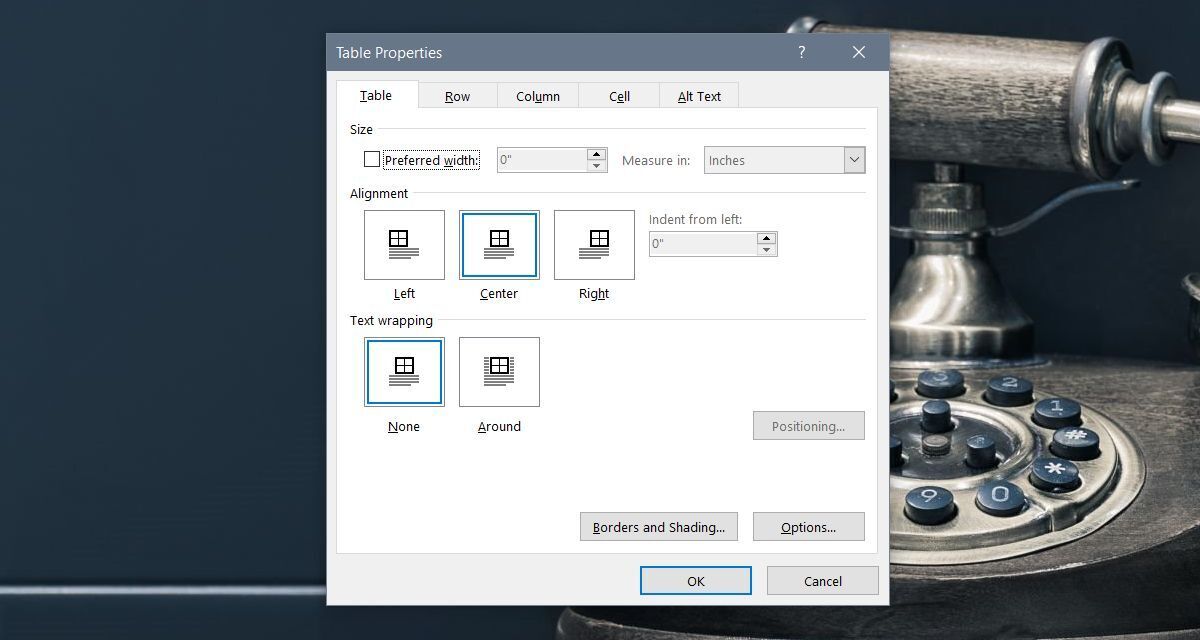This screenshot has height=640, width=1200.
Task: Choose Center alignment icon
Action: pos(499,245)
